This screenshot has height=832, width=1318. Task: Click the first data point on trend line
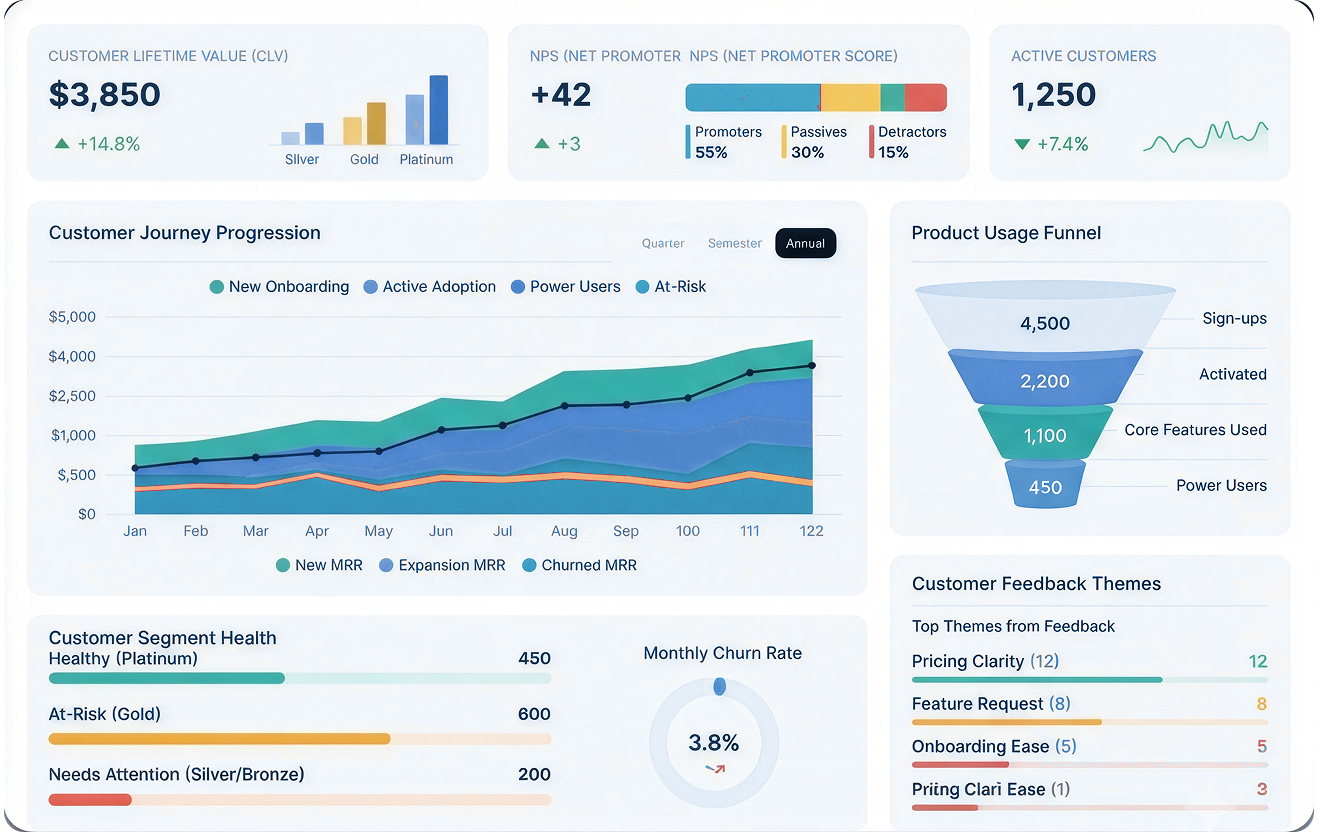[135, 468]
